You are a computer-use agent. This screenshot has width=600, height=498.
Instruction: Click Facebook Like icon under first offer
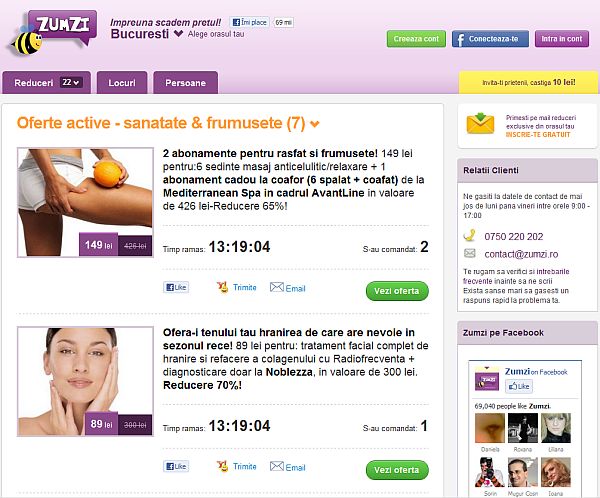point(176,287)
